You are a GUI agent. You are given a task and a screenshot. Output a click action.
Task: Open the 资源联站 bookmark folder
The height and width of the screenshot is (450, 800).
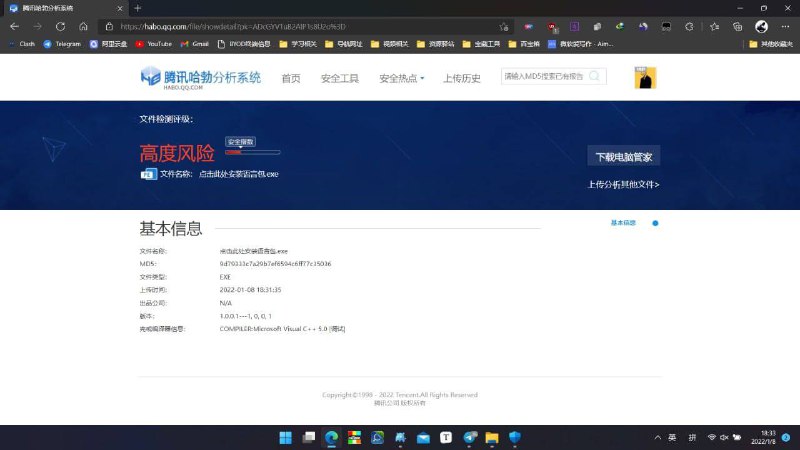pyautogui.click(x=435, y=44)
